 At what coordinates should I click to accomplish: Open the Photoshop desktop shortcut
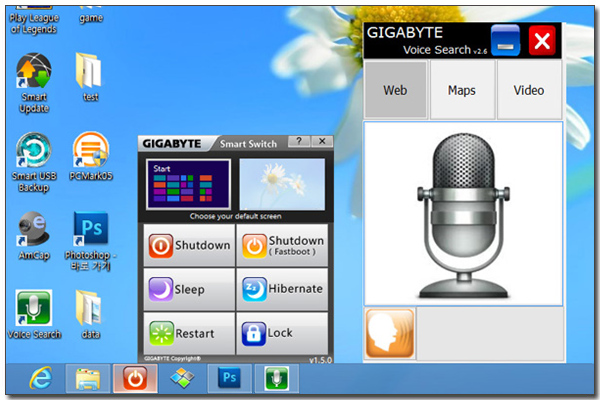click(91, 241)
